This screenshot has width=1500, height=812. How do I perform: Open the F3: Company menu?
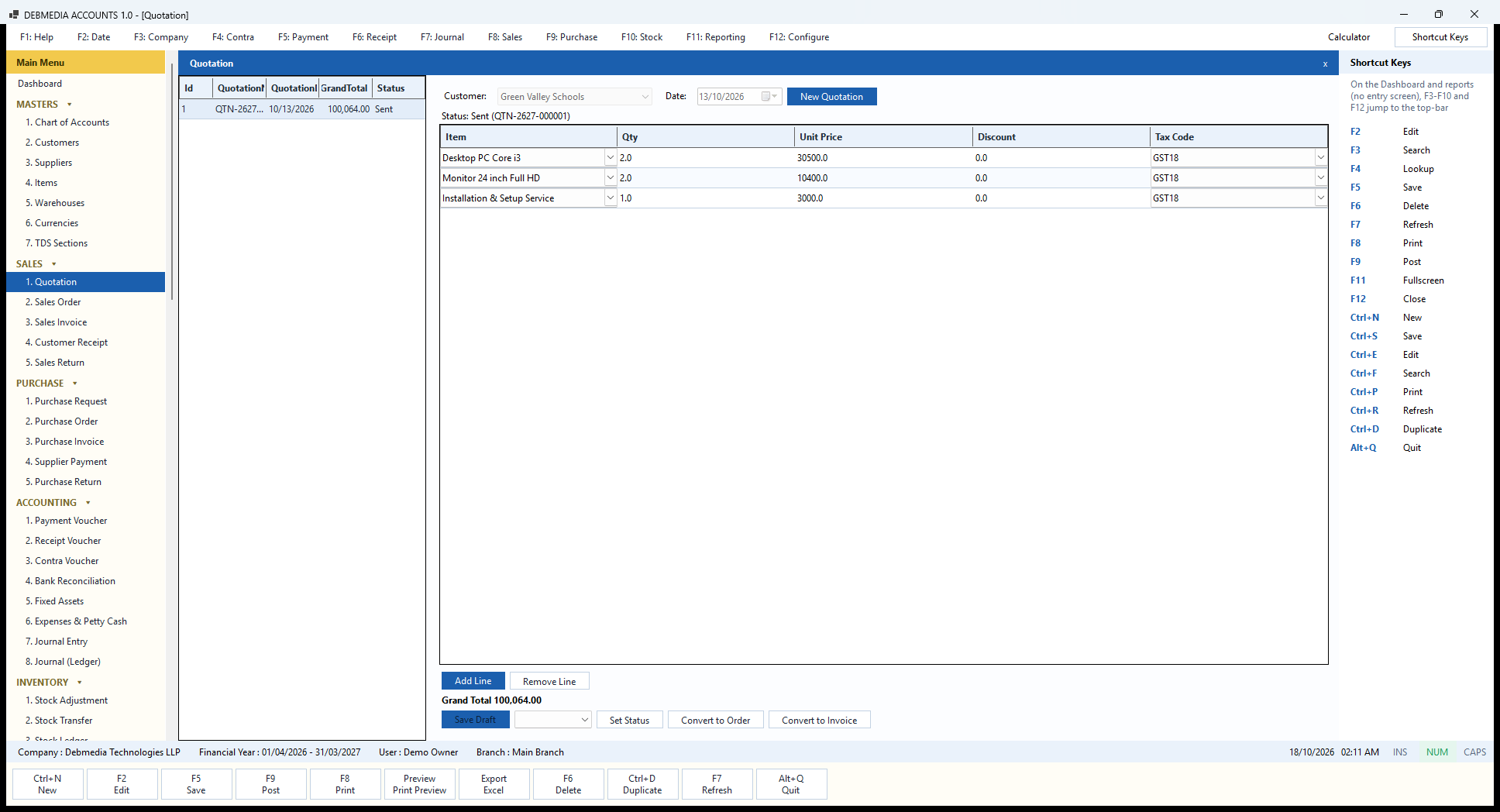tap(161, 37)
